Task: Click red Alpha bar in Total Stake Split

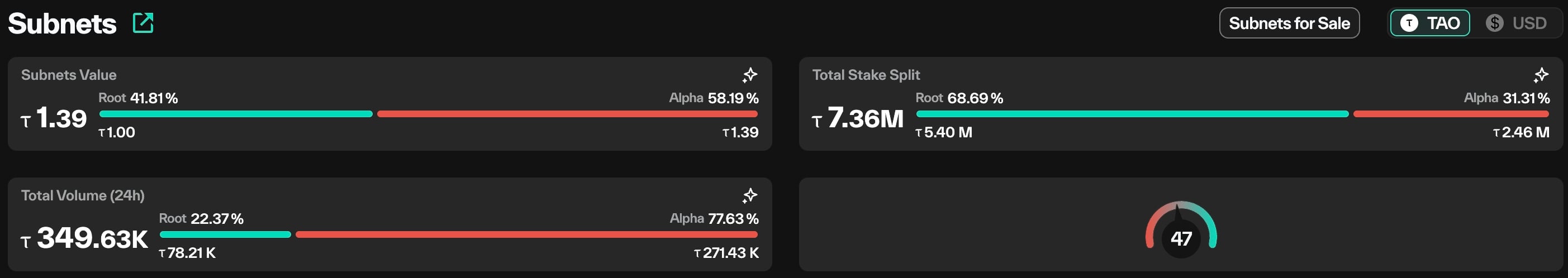Action: pos(1451,114)
